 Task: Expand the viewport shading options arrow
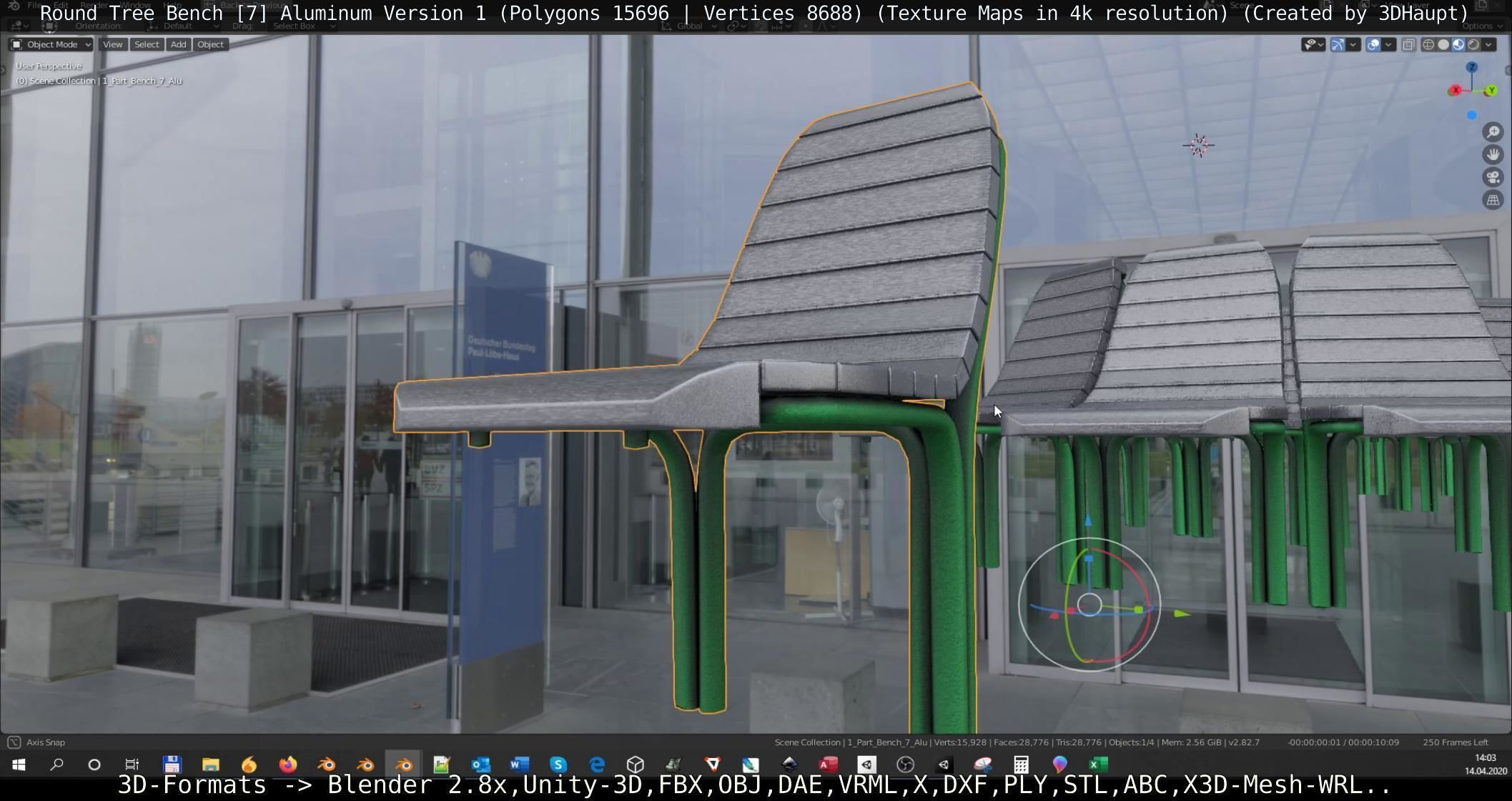tap(1488, 44)
